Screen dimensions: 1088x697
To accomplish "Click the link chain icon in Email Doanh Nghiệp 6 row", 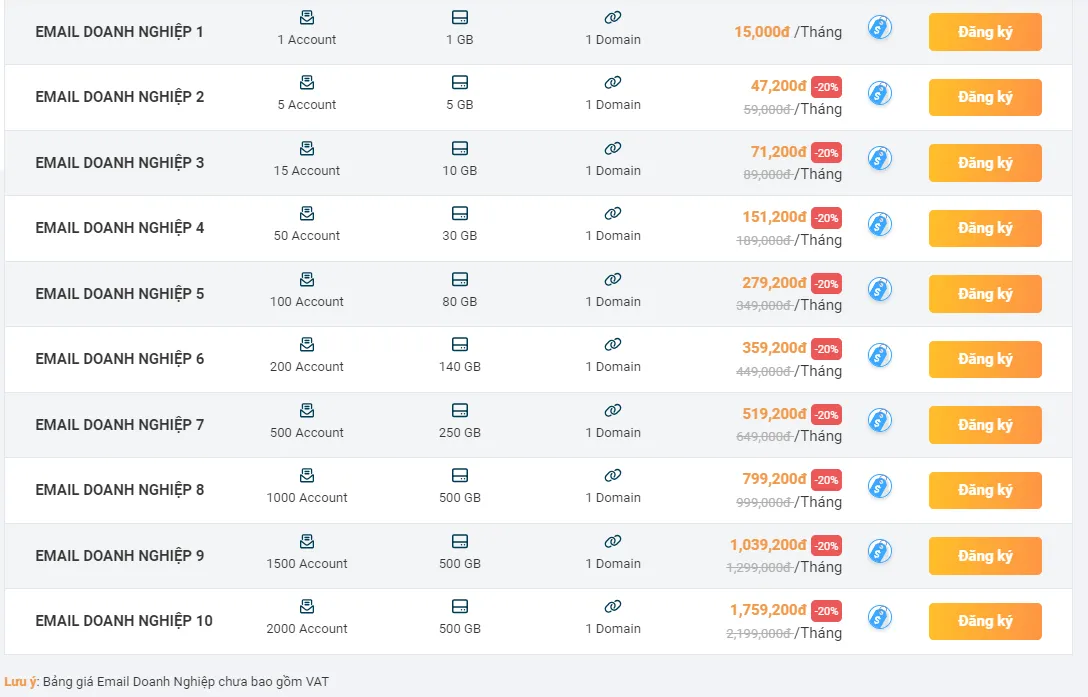I will (x=613, y=344).
